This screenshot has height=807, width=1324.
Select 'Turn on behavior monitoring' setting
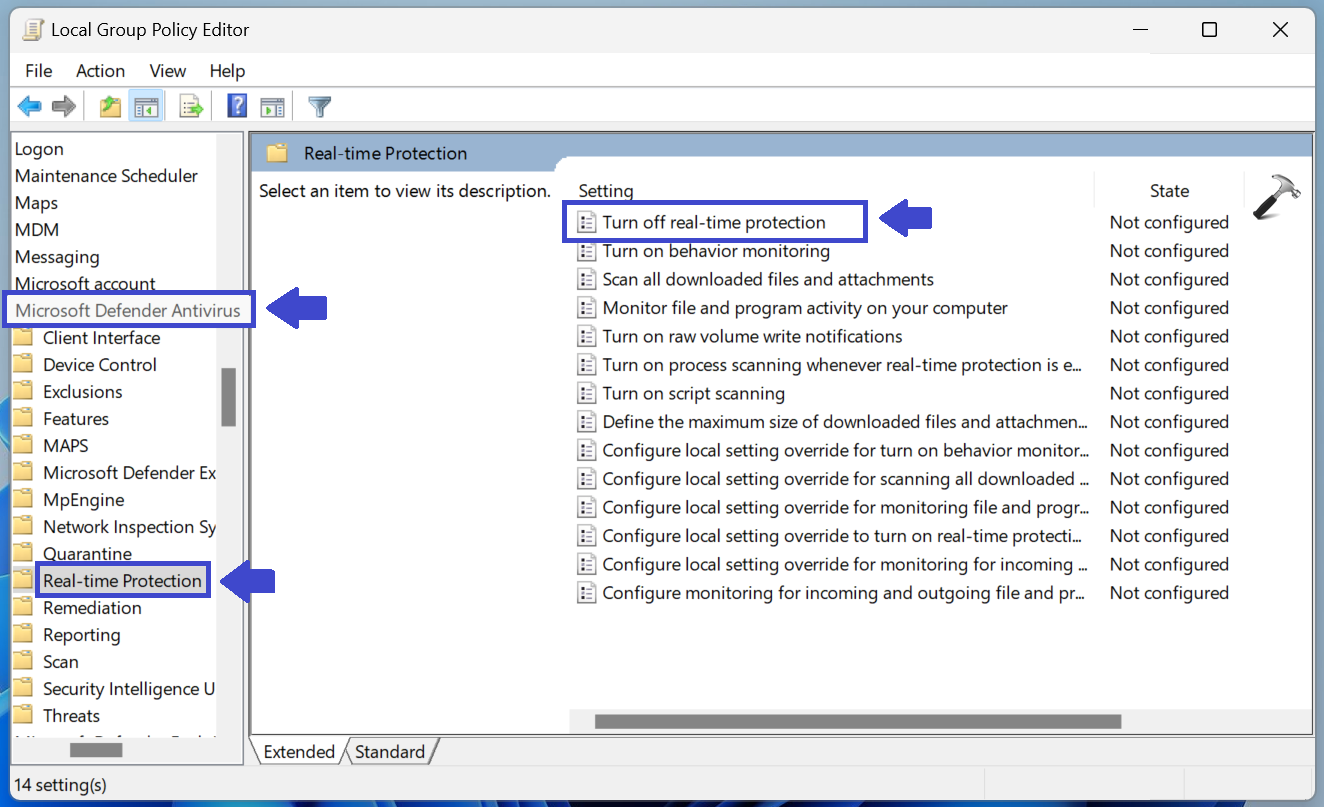click(x=716, y=251)
